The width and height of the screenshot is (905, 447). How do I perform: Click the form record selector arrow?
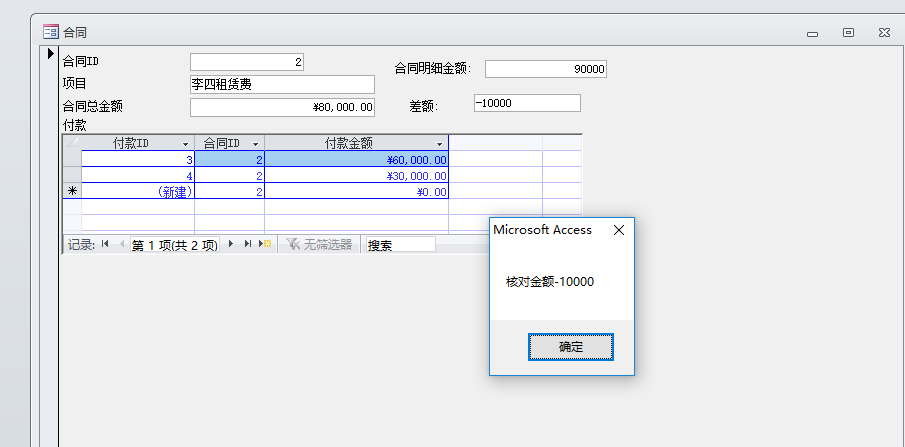(51, 54)
